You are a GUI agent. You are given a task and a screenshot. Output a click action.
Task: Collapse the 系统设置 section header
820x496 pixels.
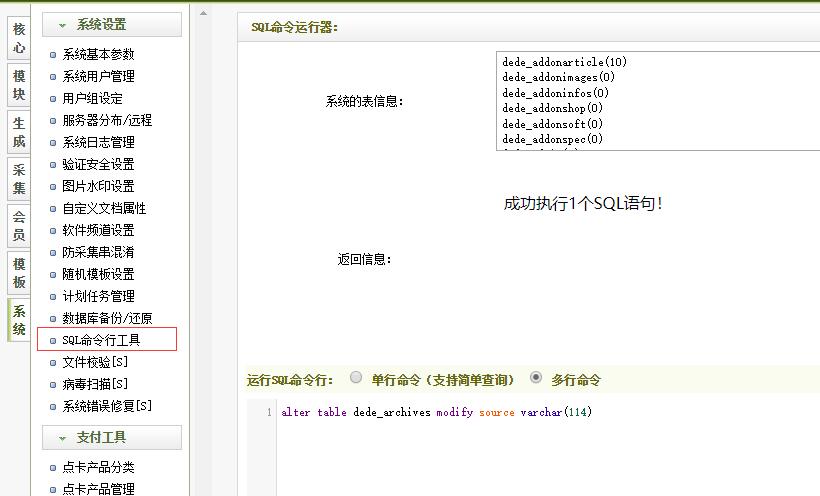[110, 25]
